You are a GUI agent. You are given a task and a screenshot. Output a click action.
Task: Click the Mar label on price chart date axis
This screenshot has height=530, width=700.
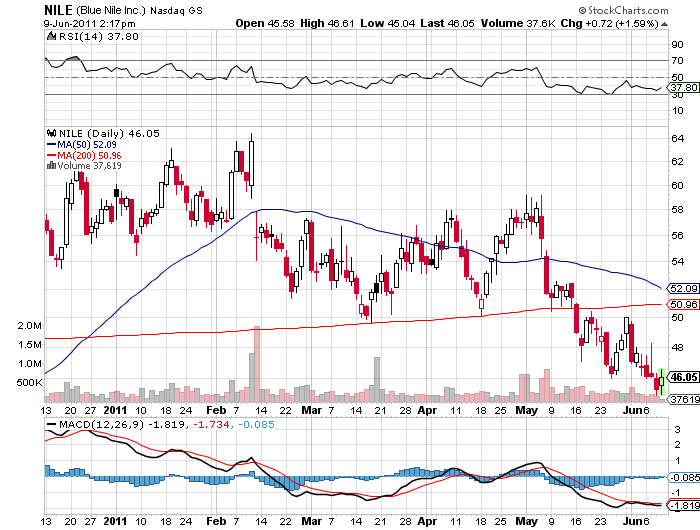click(311, 410)
